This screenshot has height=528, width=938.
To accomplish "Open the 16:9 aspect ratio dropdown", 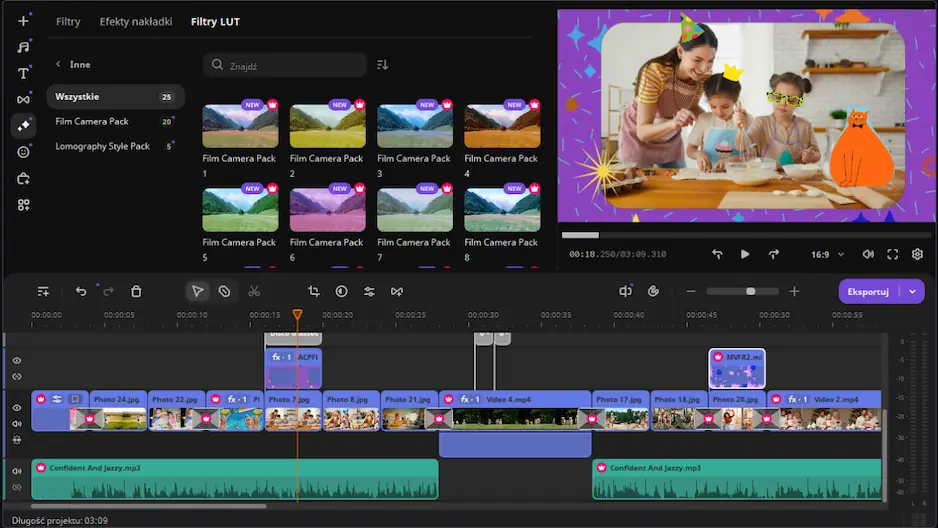I will coord(827,254).
